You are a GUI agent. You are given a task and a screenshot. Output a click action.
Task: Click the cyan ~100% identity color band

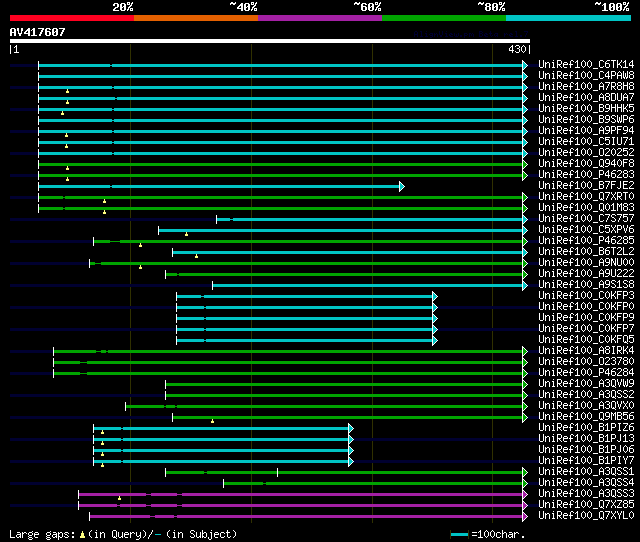pos(569,18)
